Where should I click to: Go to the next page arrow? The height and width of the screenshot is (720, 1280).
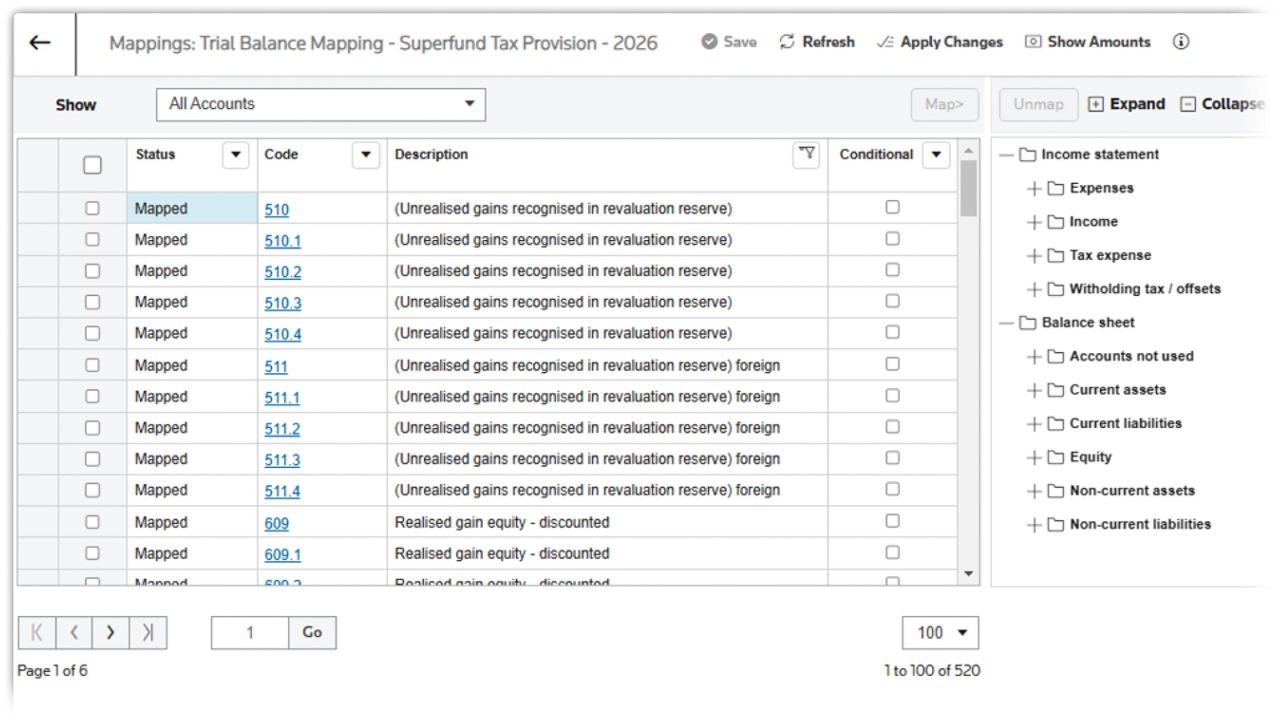(x=110, y=632)
